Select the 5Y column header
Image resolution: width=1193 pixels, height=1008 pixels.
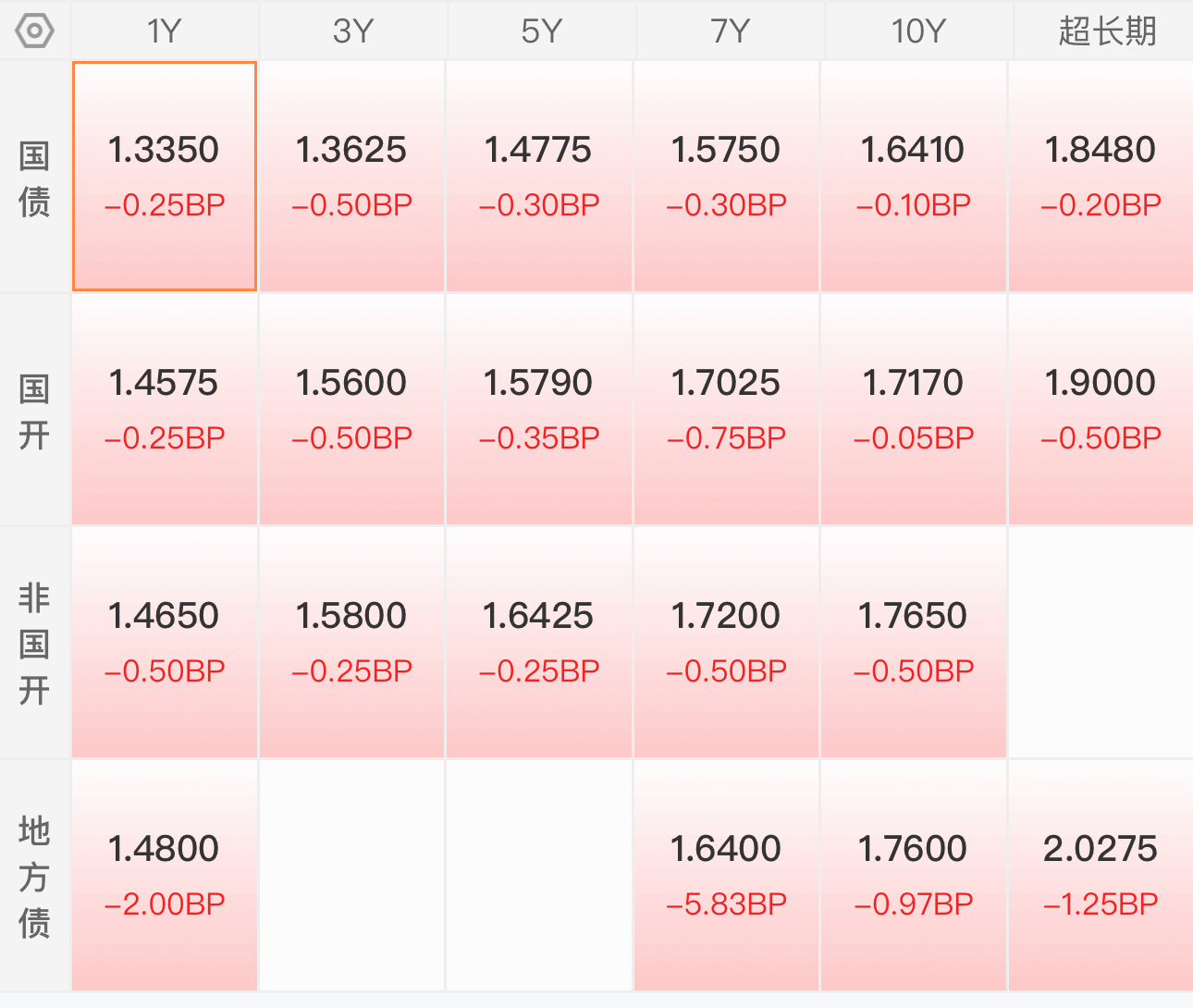[x=541, y=31]
